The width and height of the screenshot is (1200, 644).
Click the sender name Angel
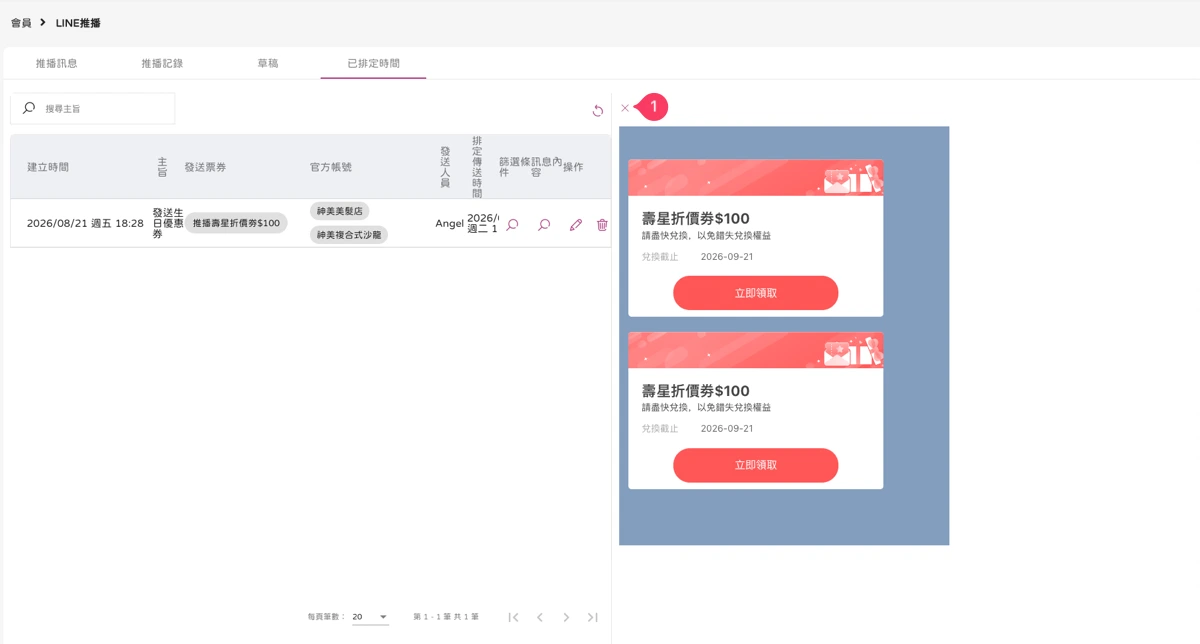pyautogui.click(x=450, y=223)
